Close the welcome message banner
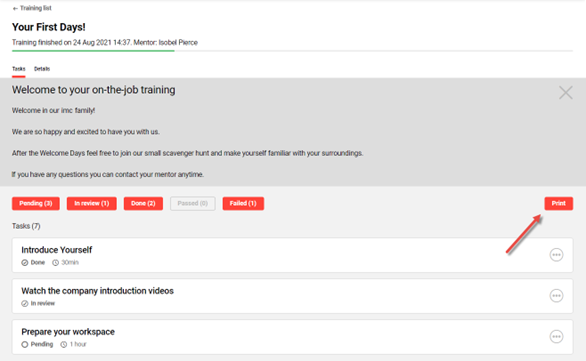The image size is (586, 361). (x=565, y=92)
